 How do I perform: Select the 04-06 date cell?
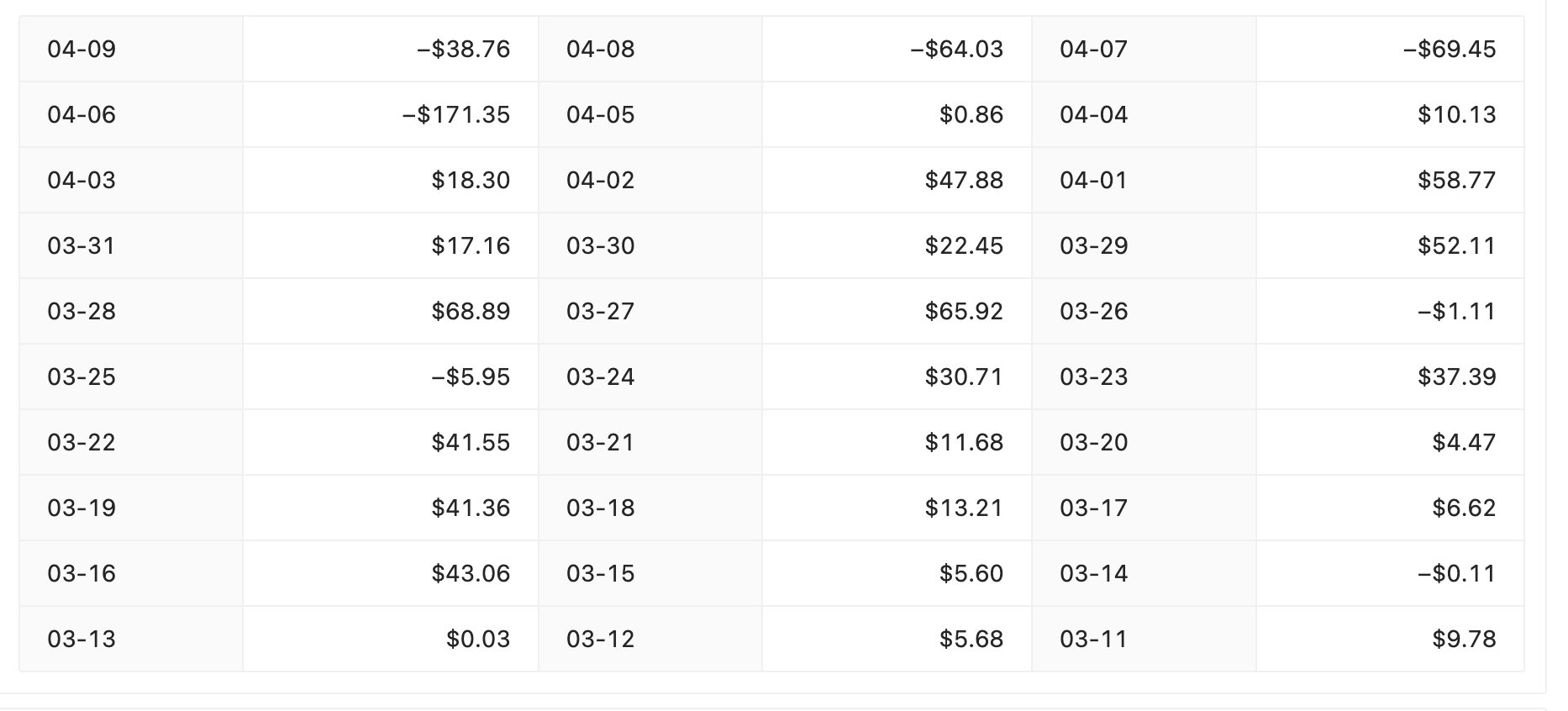pyautogui.click(x=131, y=114)
